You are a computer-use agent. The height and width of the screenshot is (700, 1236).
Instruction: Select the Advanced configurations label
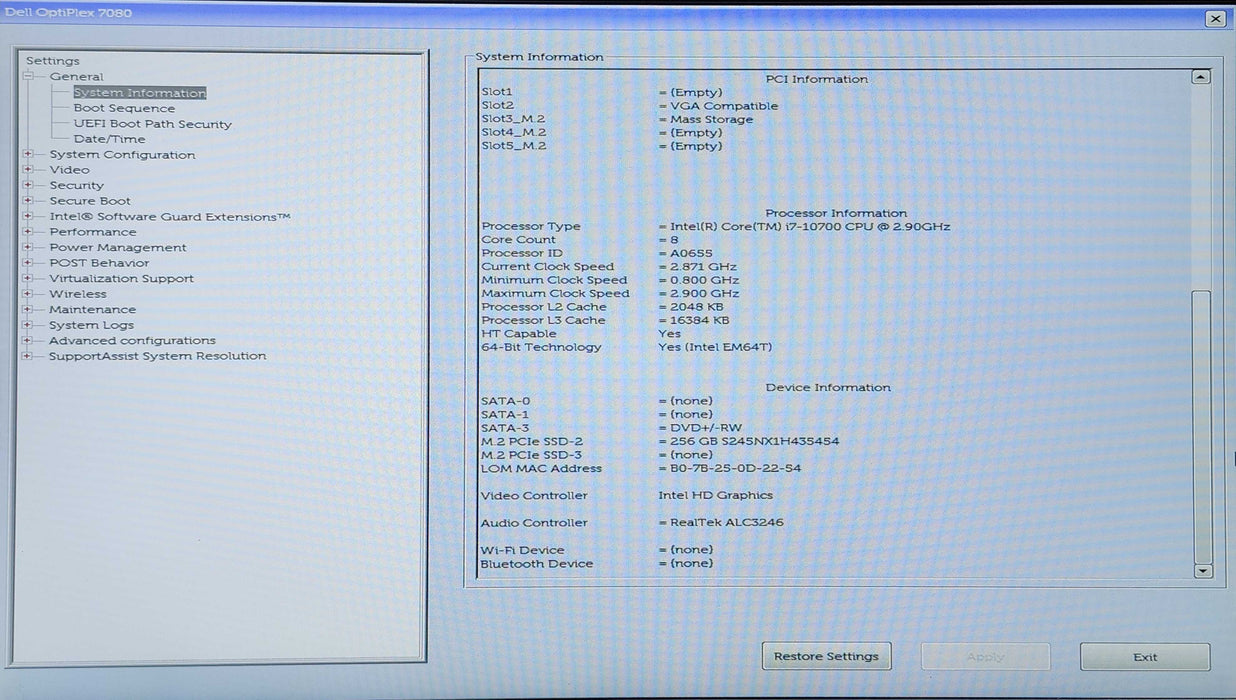(x=132, y=341)
